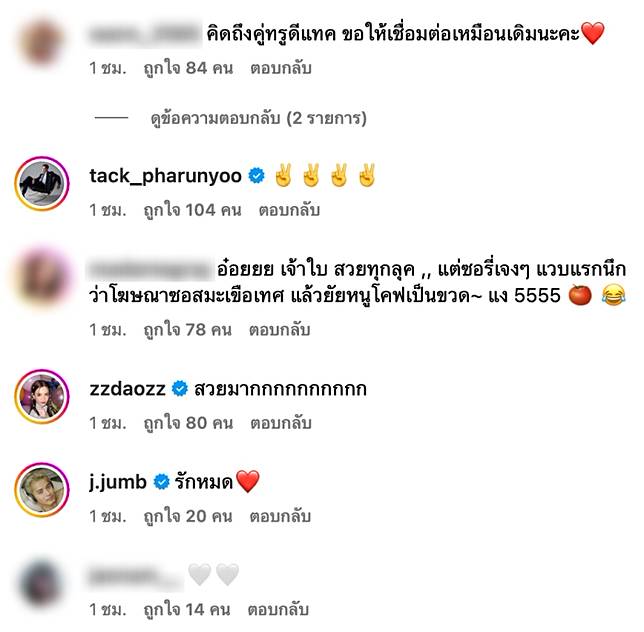Click the first victory hand emoji
This screenshot has height=632, width=644.
click(283, 175)
